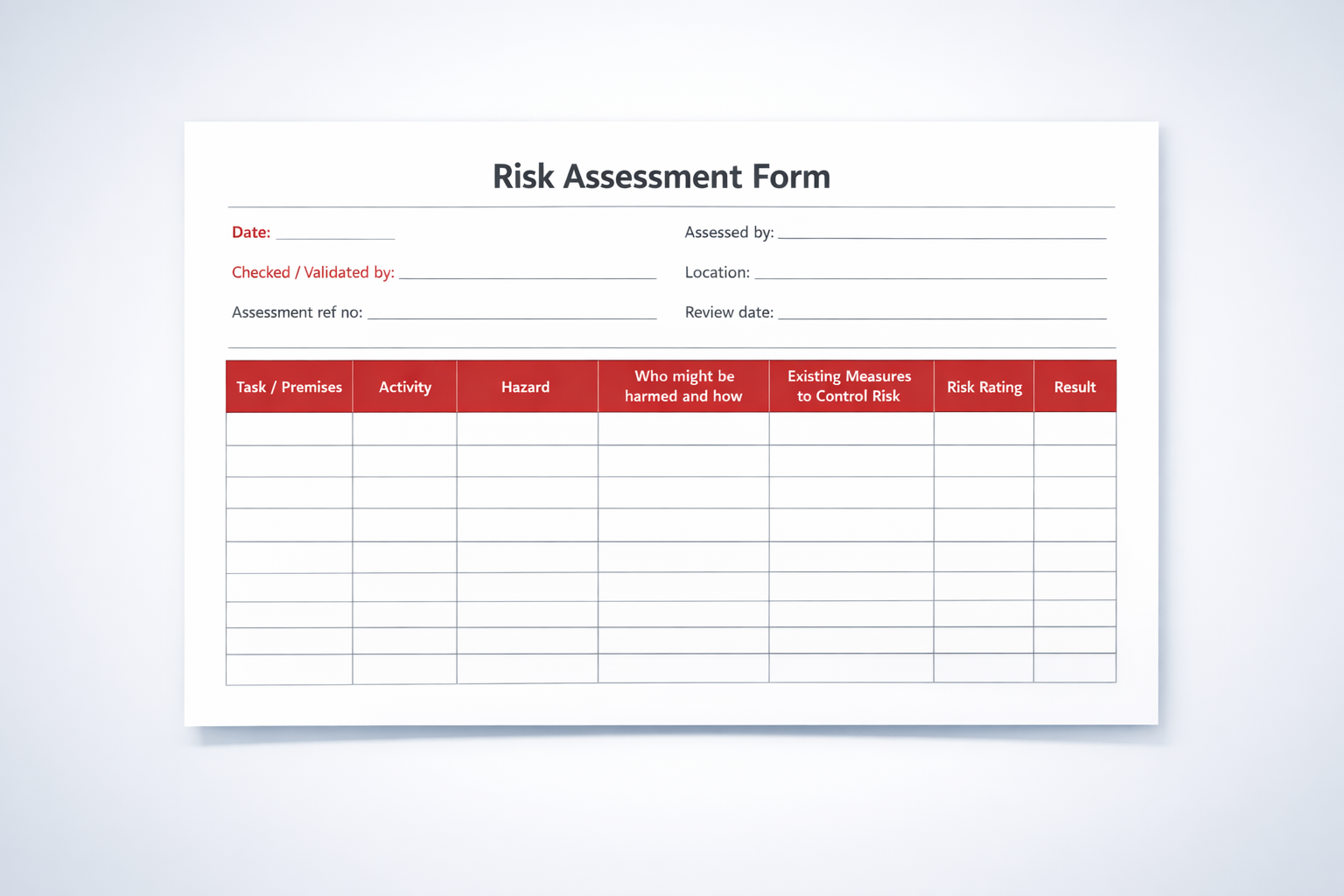Click the Location blank line
Image resolution: width=1344 pixels, height=896 pixels.
930,277
